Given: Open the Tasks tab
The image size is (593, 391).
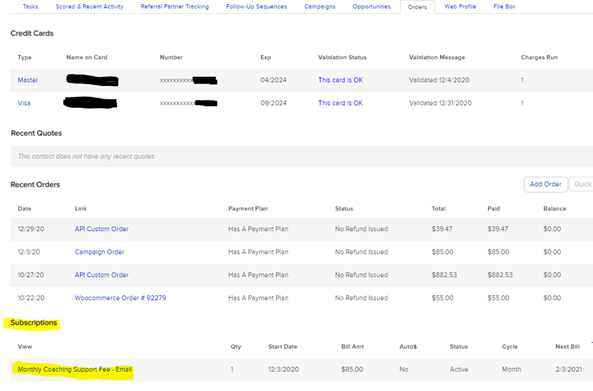Looking at the screenshot, I should (x=30, y=6).
